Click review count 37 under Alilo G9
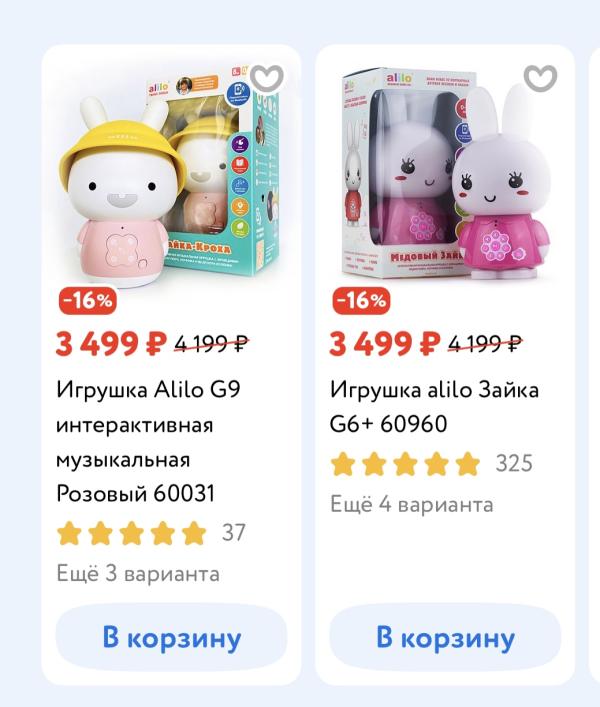 click(x=234, y=533)
